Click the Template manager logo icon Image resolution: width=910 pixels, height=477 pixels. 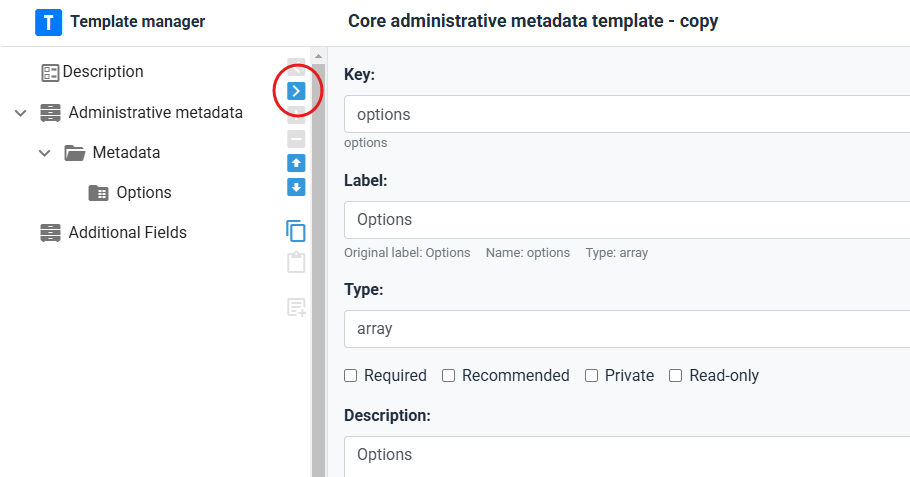point(48,22)
